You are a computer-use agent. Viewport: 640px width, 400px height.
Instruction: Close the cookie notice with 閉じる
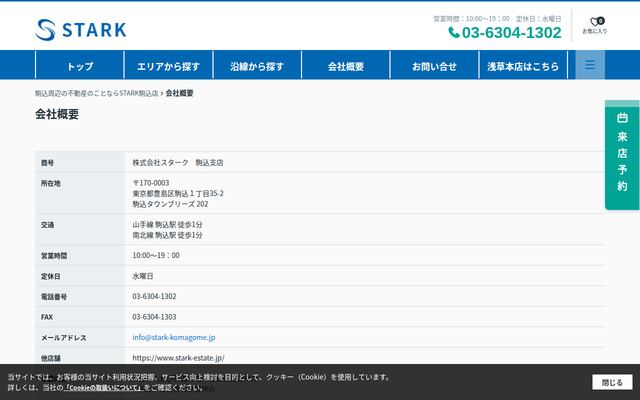pyautogui.click(x=612, y=382)
